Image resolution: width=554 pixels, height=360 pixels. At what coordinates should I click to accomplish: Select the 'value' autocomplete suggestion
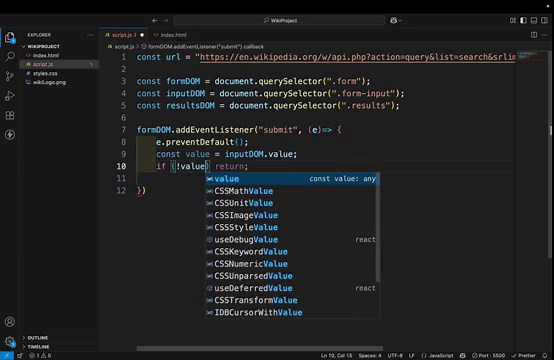pos(292,179)
